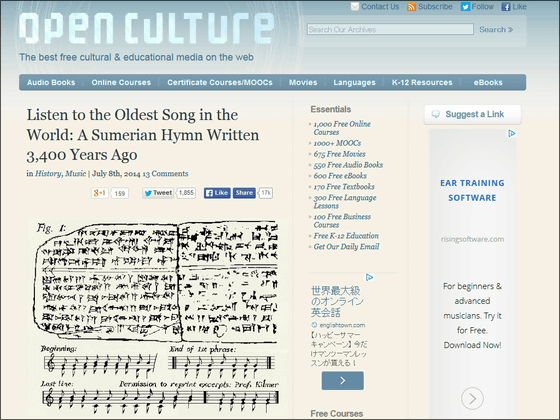
Task: Click the Tweet button
Action: [158, 193]
